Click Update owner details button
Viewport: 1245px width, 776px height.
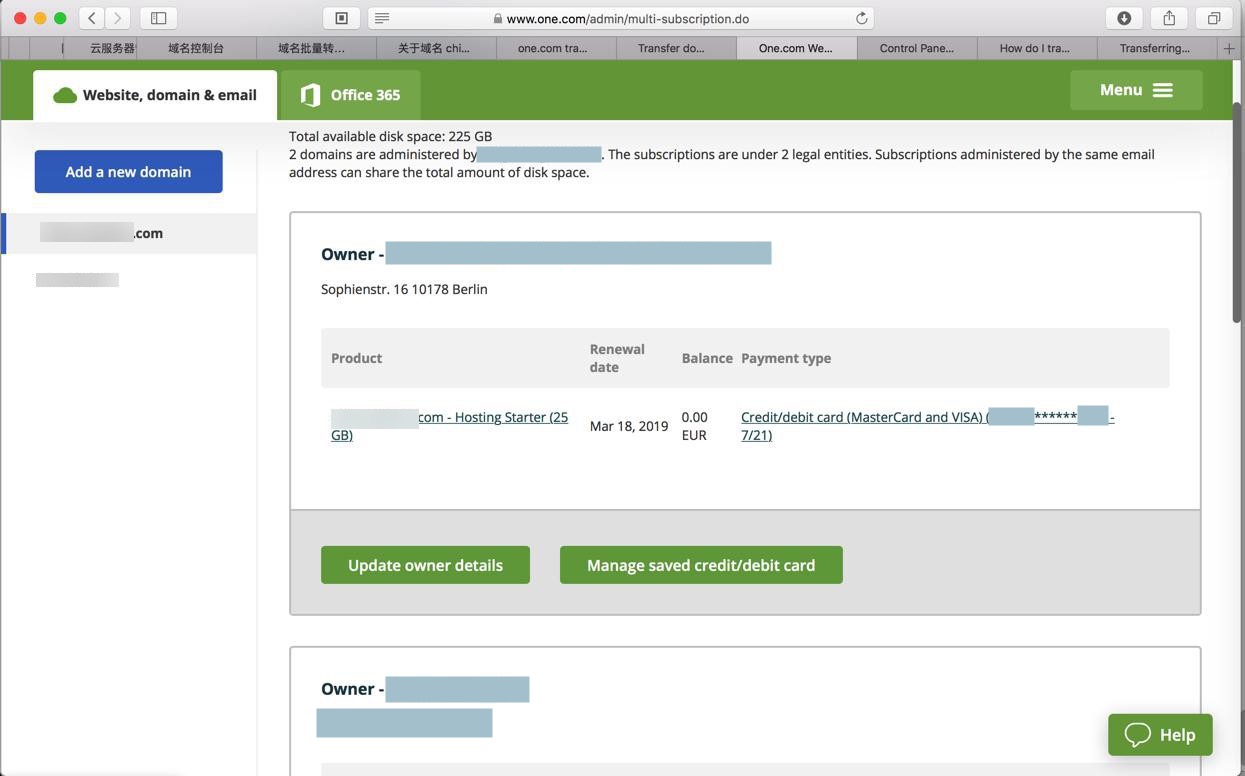coord(425,565)
